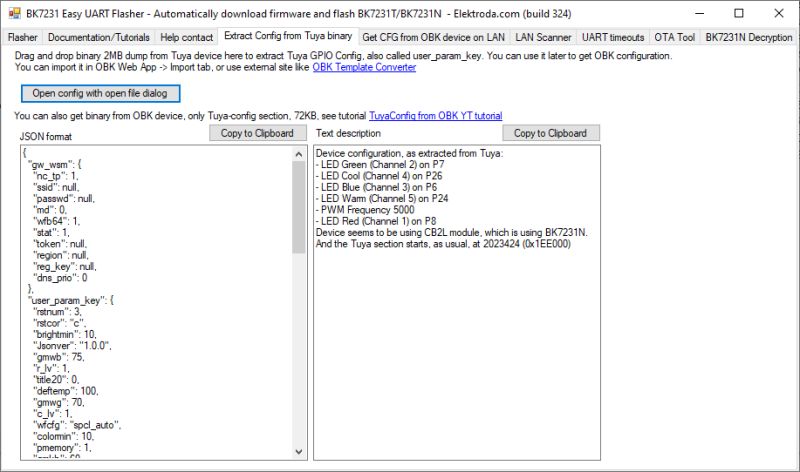Image resolution: width=800 pixels, height=472 pixels.
Task: Click the JSON scrollbar down arrow
Action: 299,452
